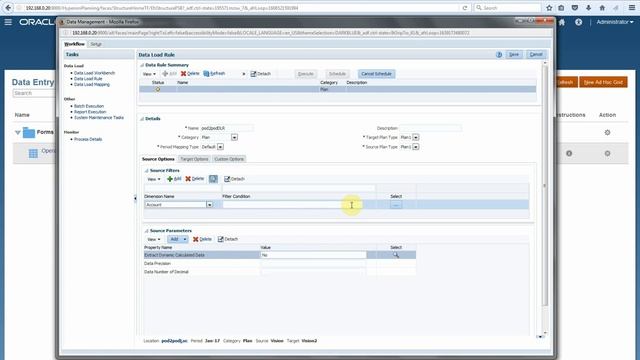Viewport: 640px width, 360px height.
Task: Open Data Load Rule task link
Action: pyautogui.click(x=88, y=79)
